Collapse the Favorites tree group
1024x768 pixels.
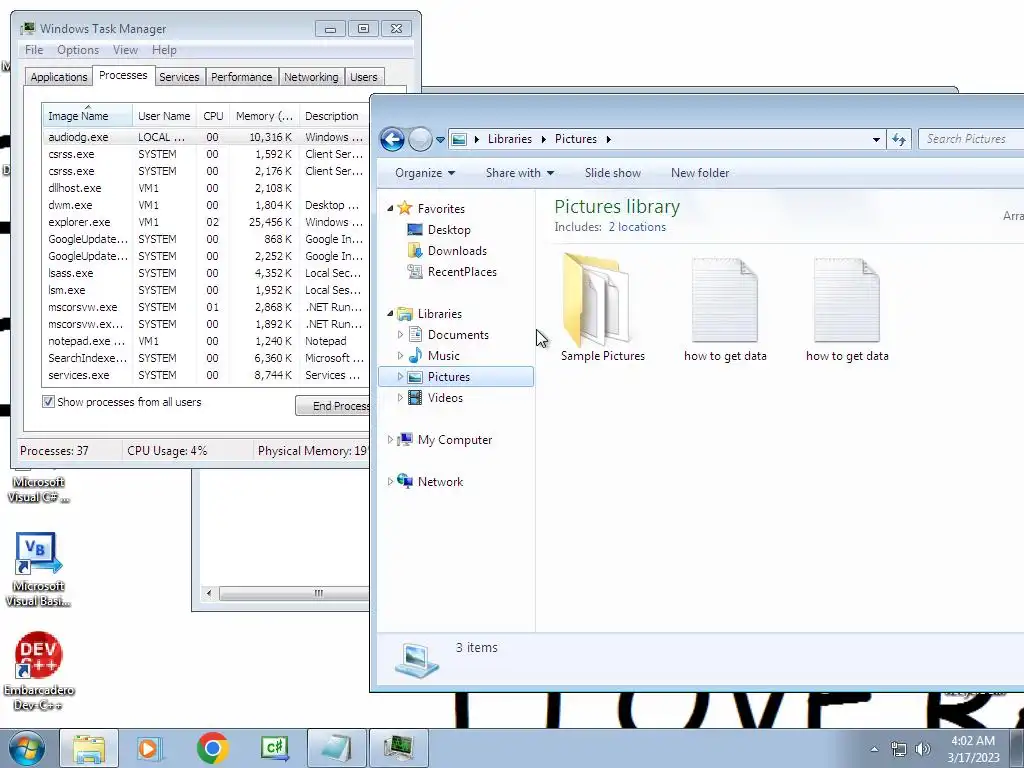click(x=390, y=208)
